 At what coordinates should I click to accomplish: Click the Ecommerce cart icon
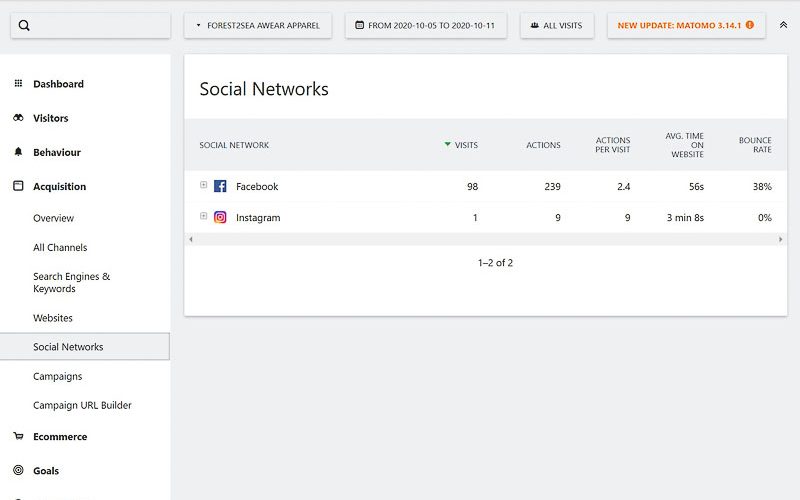[18, 437]
